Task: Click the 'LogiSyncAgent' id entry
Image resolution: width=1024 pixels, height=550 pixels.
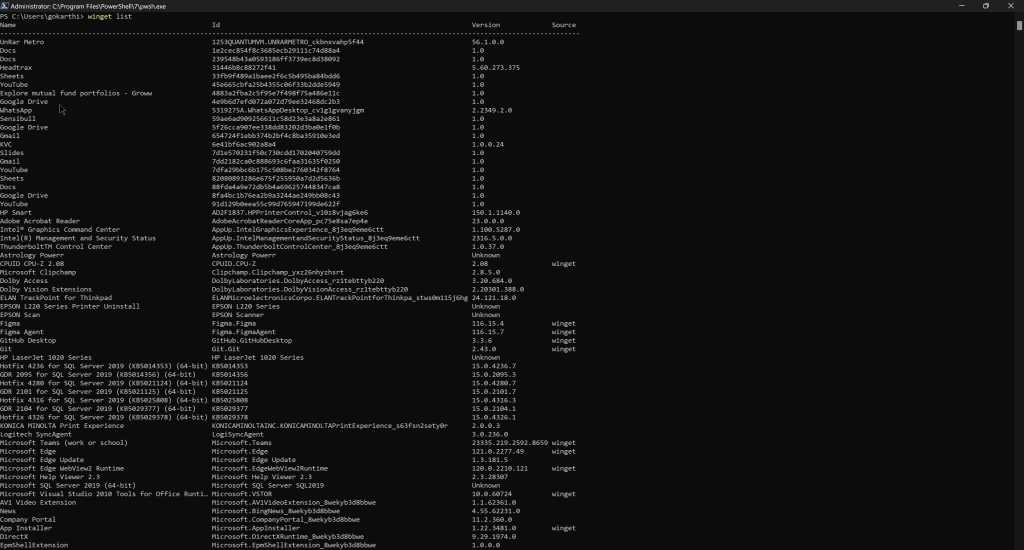Action: [x=238, y=434]
